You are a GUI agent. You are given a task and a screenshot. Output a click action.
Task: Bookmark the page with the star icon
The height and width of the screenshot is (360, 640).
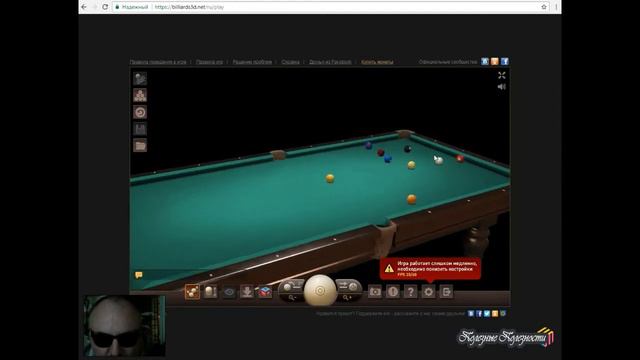coord(544,7)
